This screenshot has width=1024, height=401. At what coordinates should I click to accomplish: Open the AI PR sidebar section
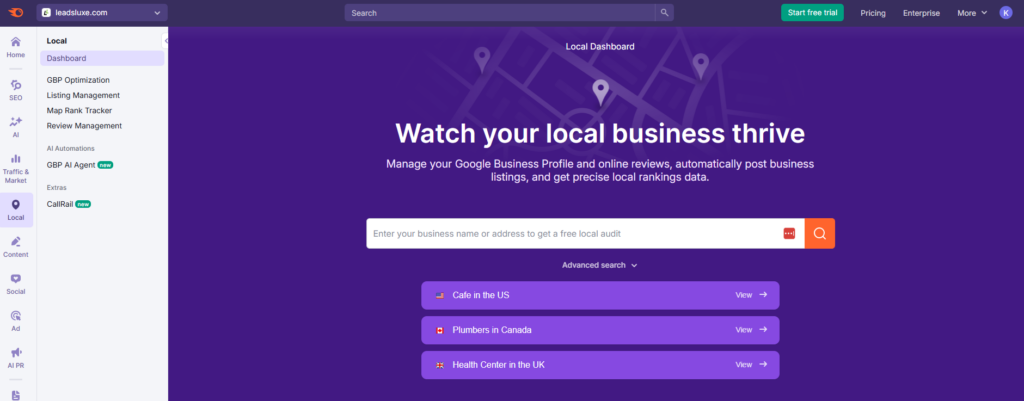pyautogui.click(x=16, y=358)
